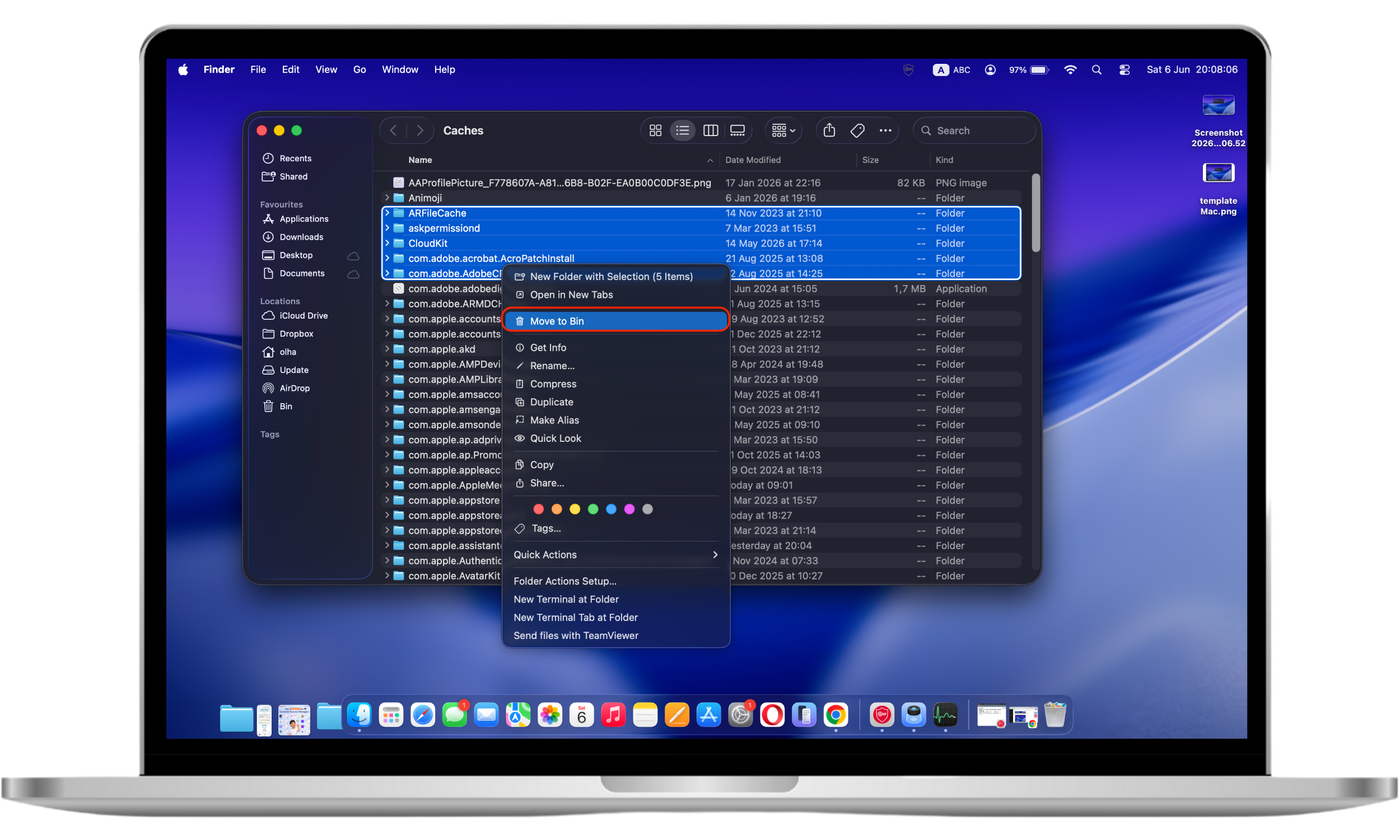Click the Share toolbar icon

coord(829,130)
